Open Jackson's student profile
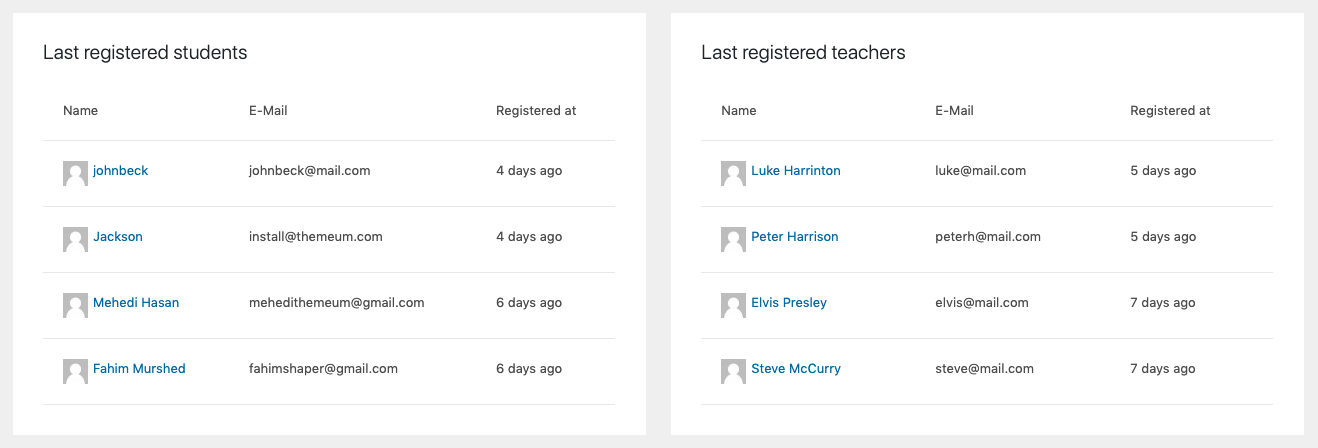The height and width of the screenshot is (448, 1318). (x=118, y=237)
